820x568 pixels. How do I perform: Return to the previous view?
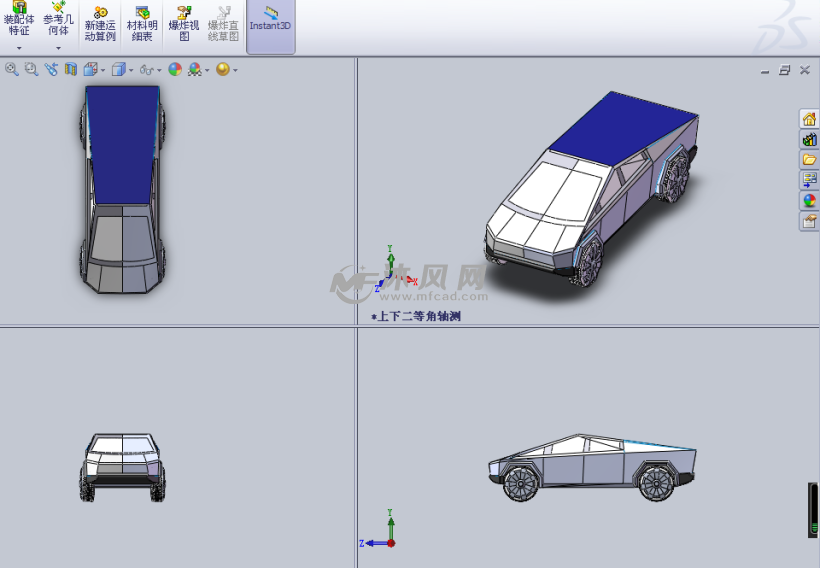[x=51, y=69]
